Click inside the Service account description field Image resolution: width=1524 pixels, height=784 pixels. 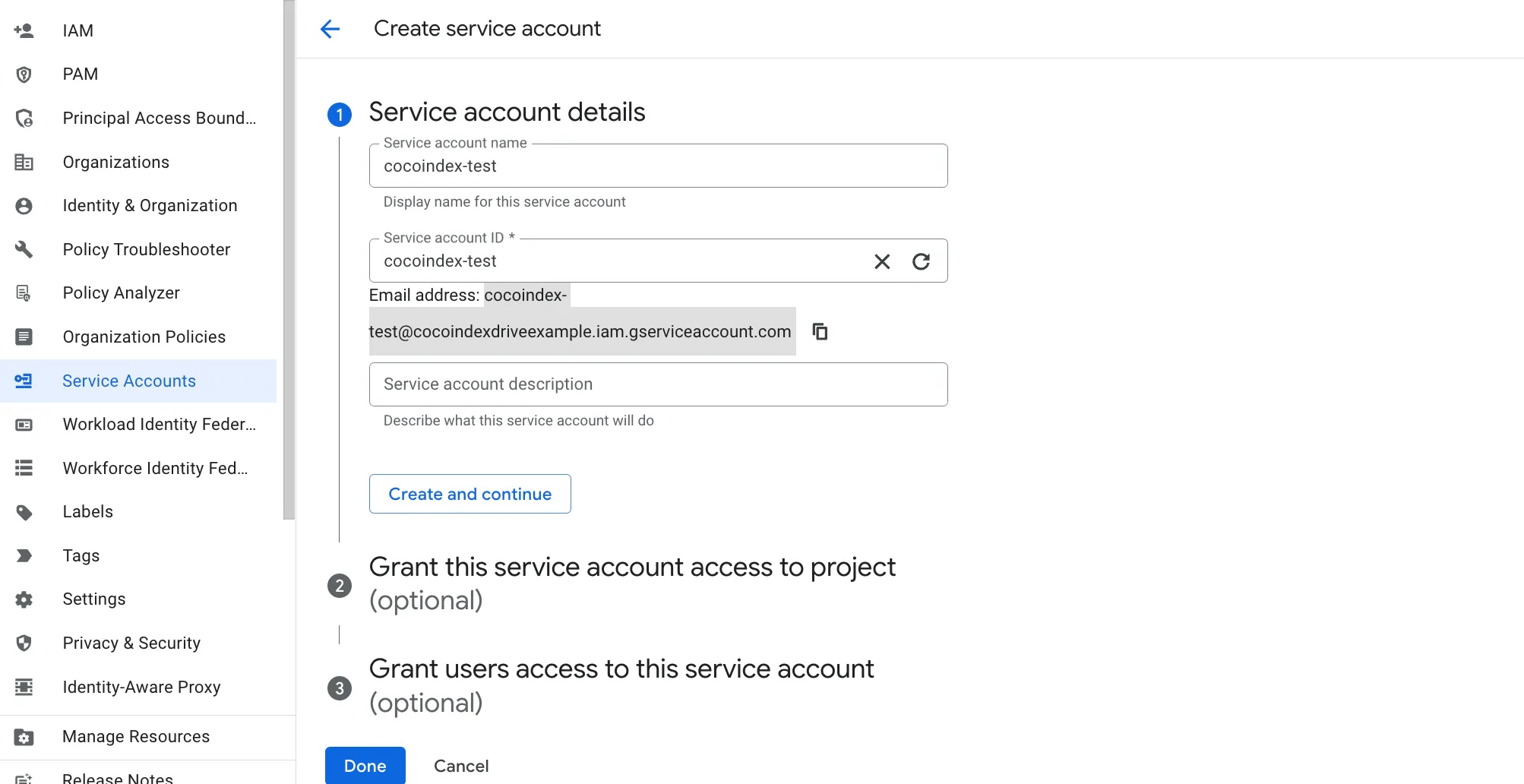tap(658, 384)
